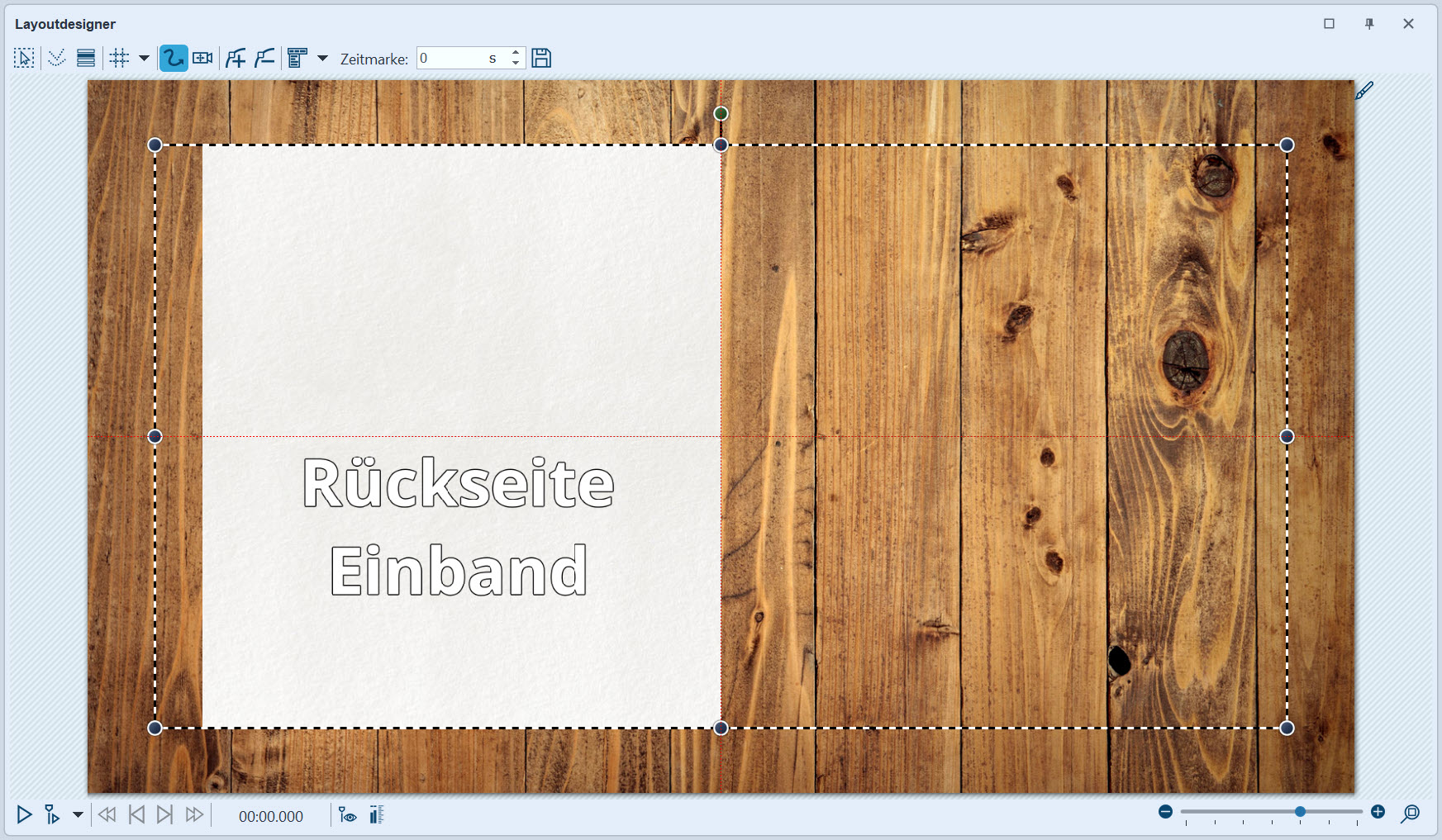
Task: Click the level meter bars icon
Action: tap(377, 815)
